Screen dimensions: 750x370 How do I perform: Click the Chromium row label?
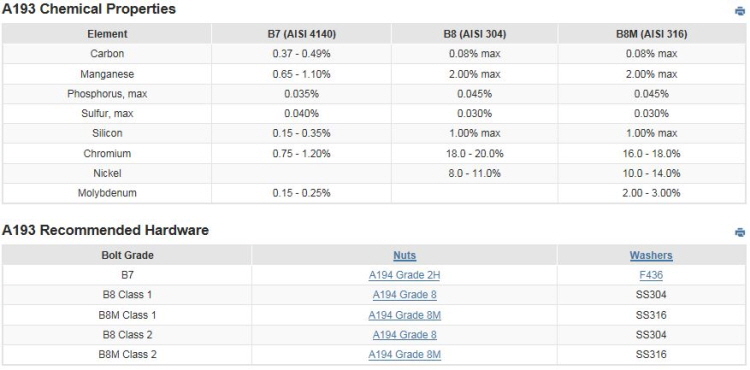tap(107, 153)
